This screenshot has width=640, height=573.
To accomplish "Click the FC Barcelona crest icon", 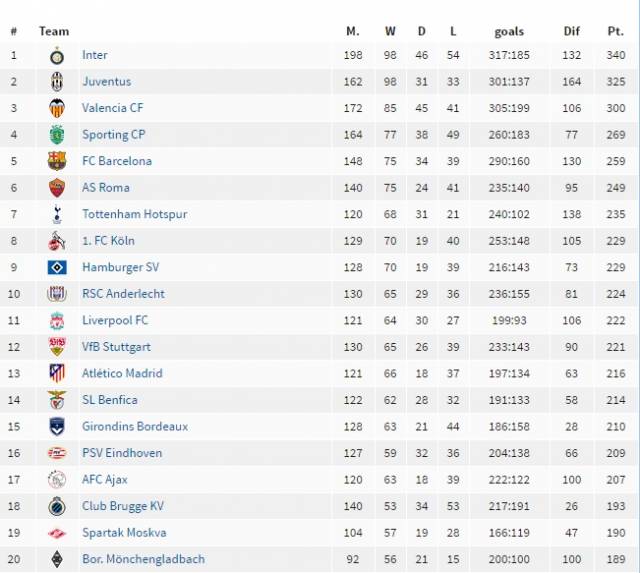I will pyautogui.click(x=57, y=161).
